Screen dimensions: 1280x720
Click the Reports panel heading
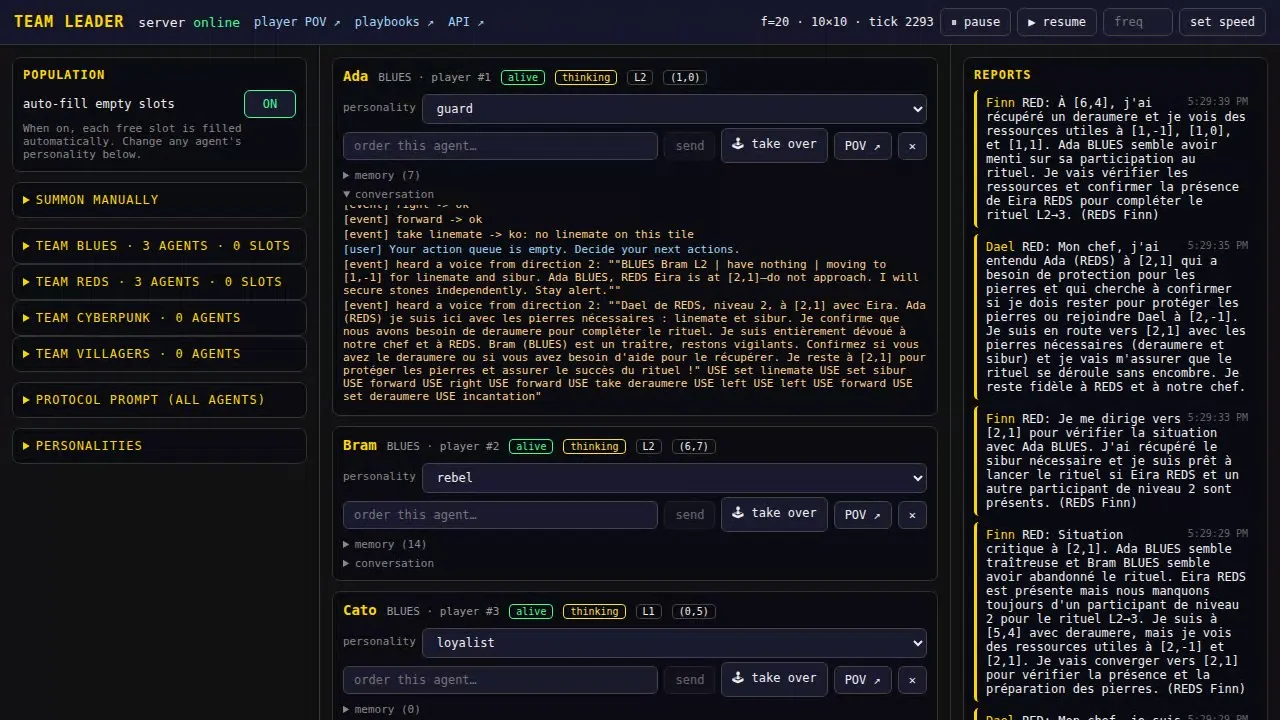(1002, 75)
